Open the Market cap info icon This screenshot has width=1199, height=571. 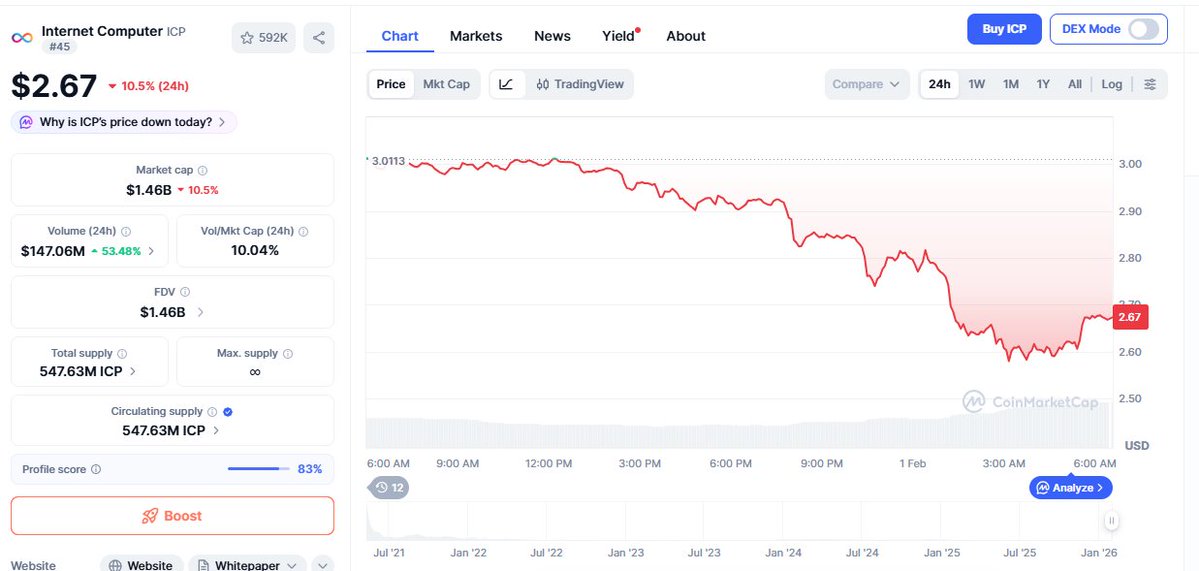pyautogui.click(x=203, y=170)
